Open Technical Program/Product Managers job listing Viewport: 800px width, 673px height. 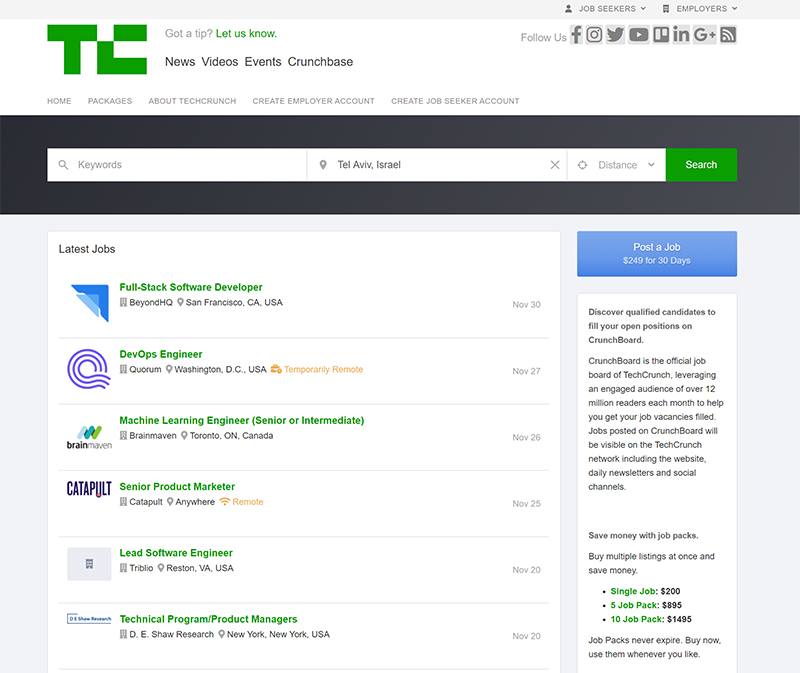(208, 619)
